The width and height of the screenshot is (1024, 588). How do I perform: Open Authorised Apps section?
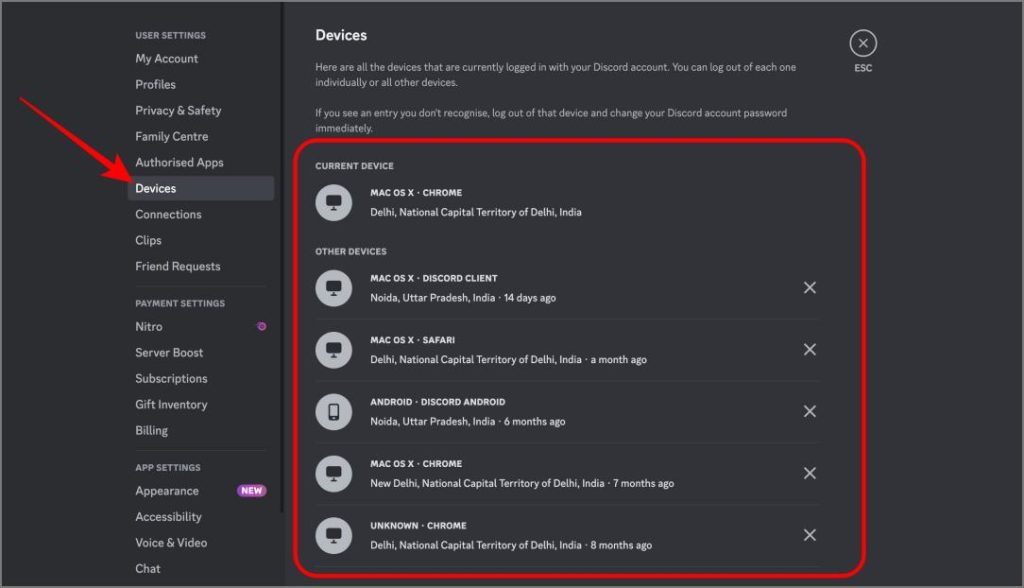tap(180, 162)
